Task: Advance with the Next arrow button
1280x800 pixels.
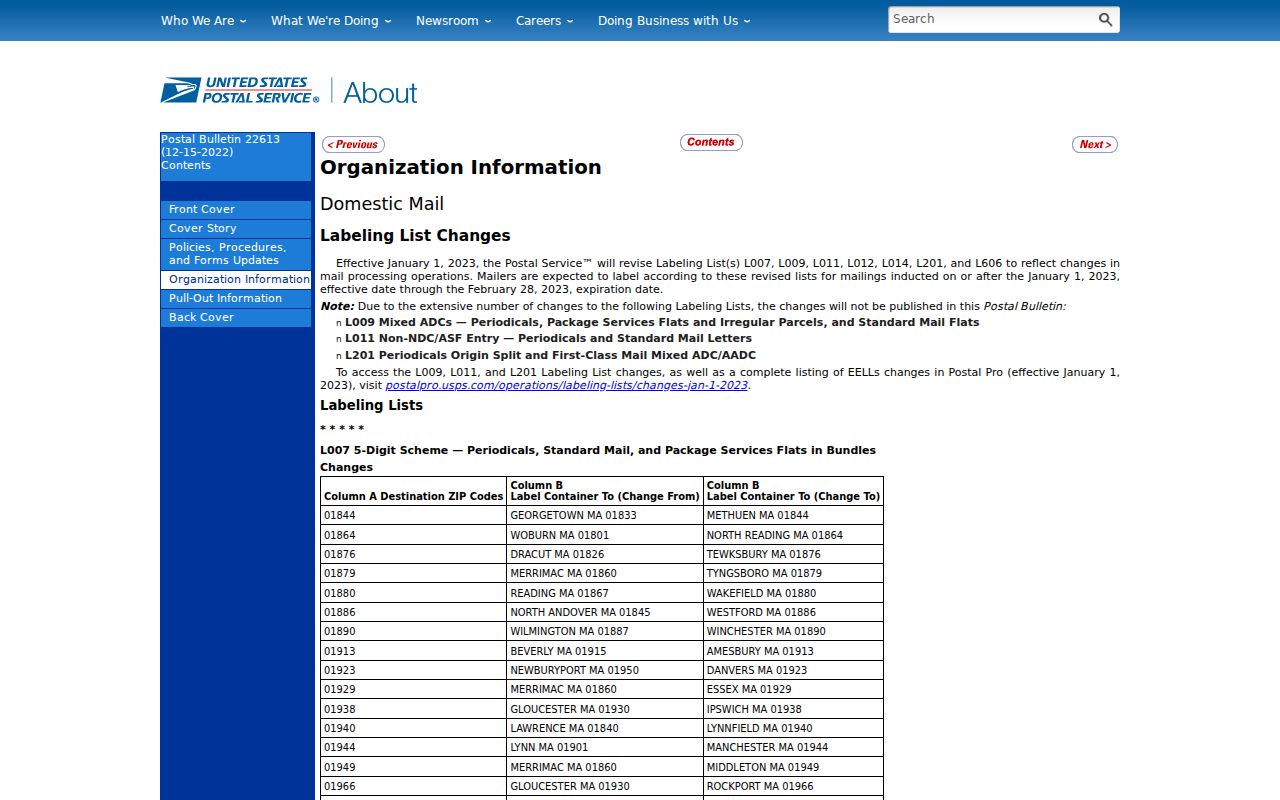Action: 1095,144
